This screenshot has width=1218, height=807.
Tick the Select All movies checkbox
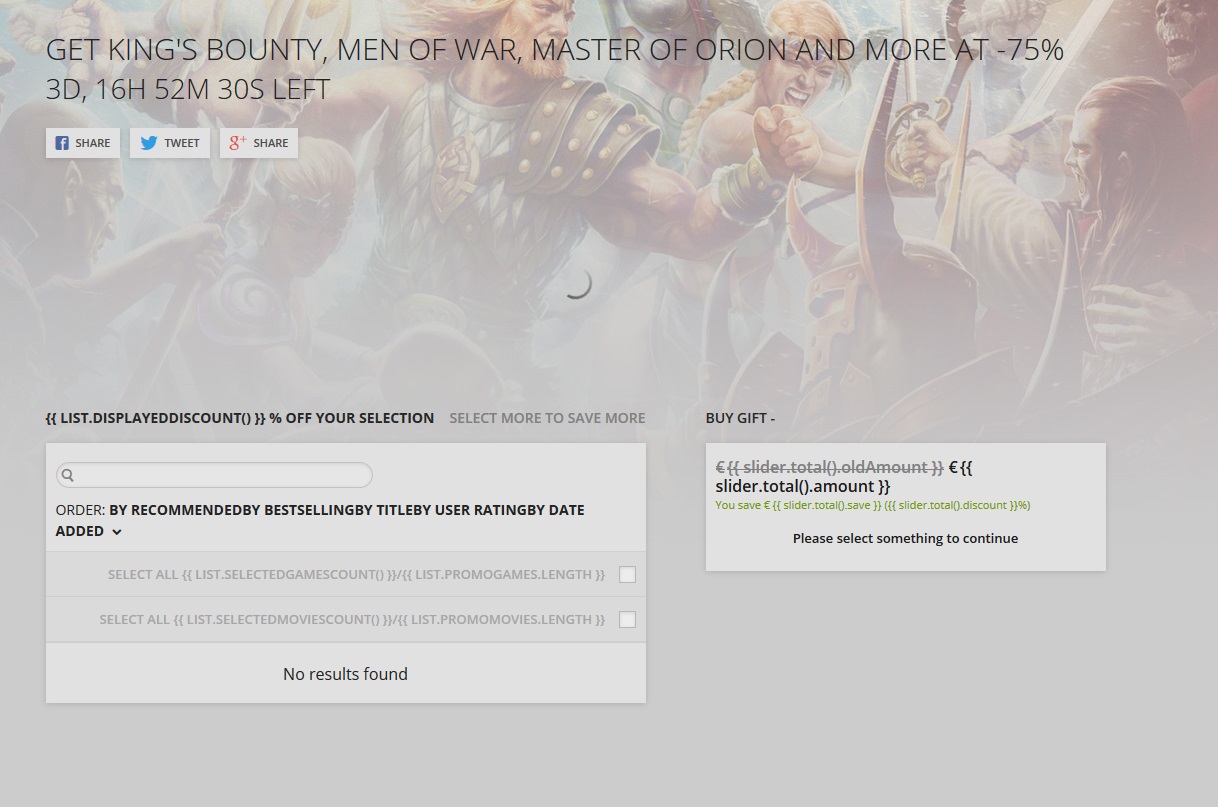click(x=627, y=619)
